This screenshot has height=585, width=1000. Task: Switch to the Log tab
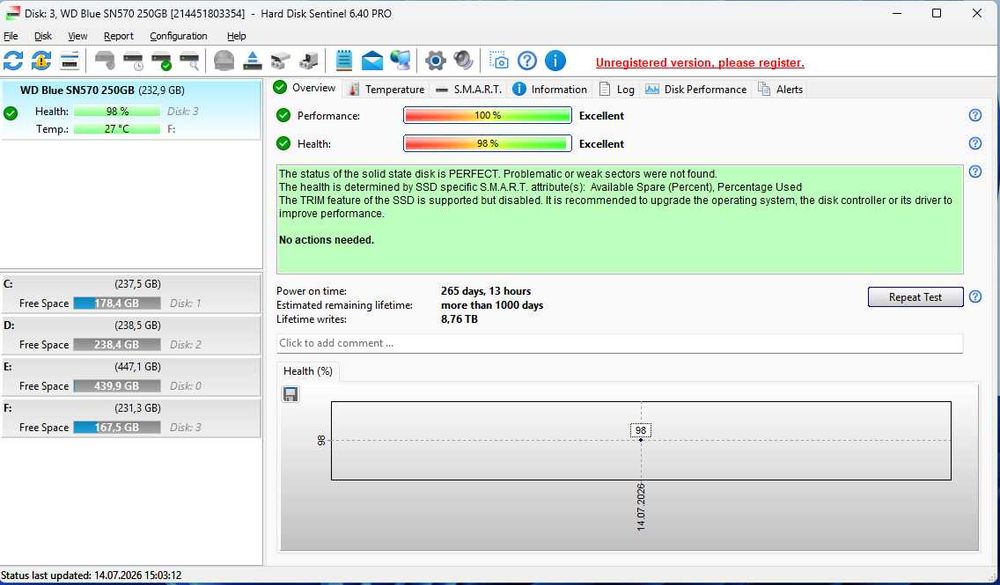pyautogui.click(x=616, y=89)
